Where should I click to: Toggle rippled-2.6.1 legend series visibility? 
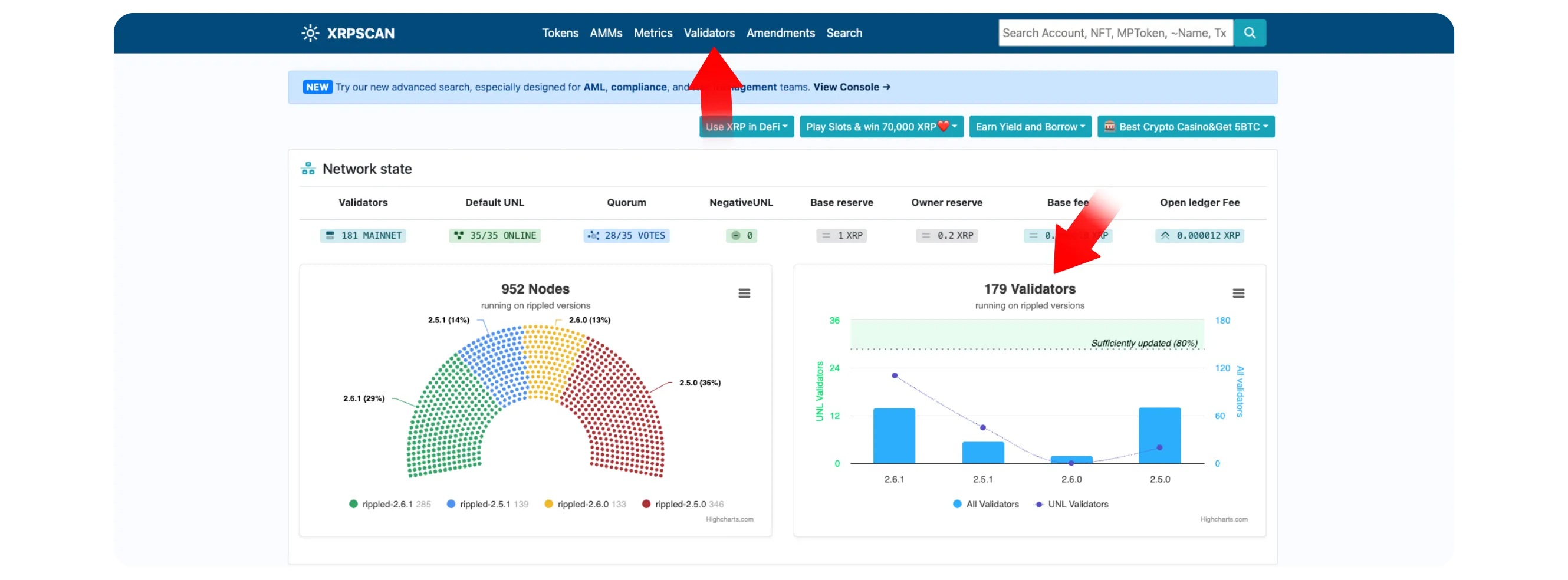390,504
